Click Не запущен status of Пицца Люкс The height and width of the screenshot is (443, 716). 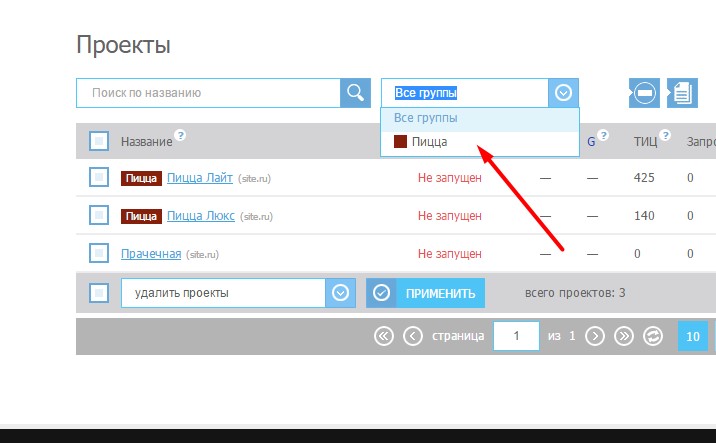[x=449, y=216]
